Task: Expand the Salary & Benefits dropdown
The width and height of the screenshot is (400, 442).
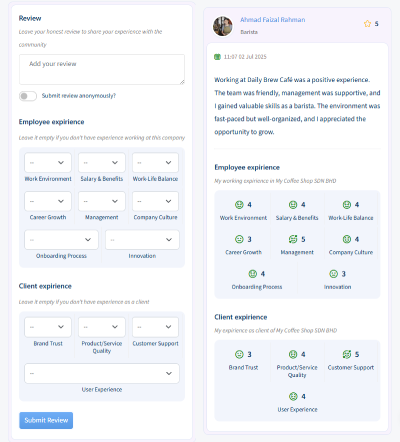Action: pos(102,163)
